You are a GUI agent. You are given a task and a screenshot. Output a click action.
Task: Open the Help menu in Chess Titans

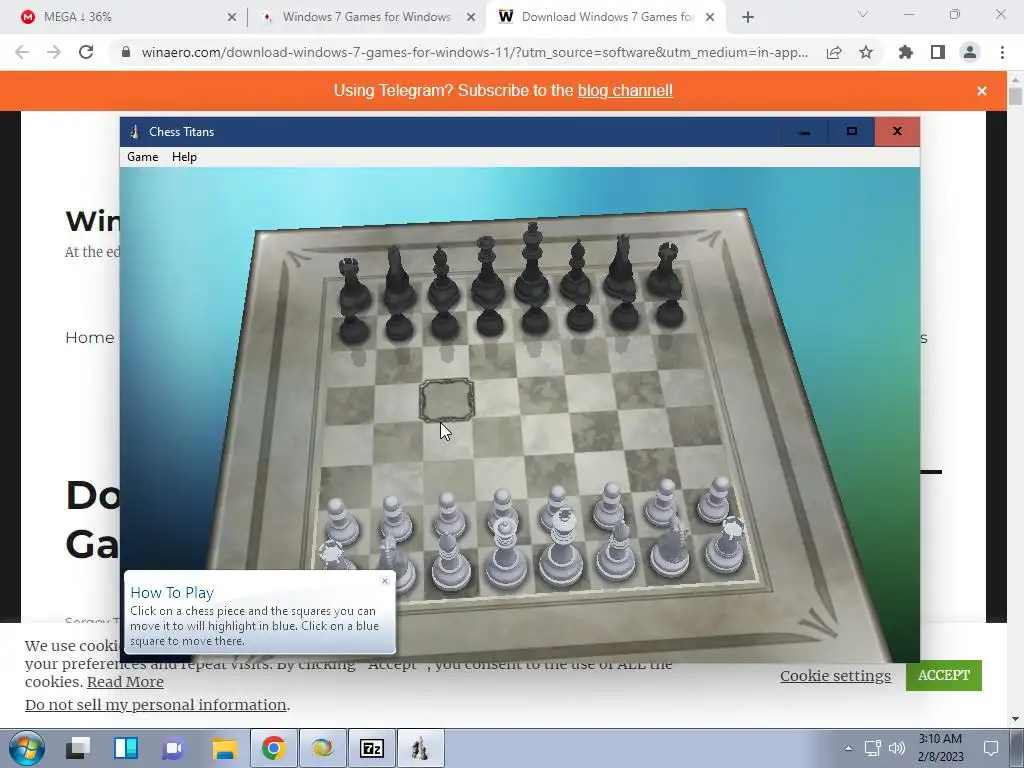click(184, 157)
